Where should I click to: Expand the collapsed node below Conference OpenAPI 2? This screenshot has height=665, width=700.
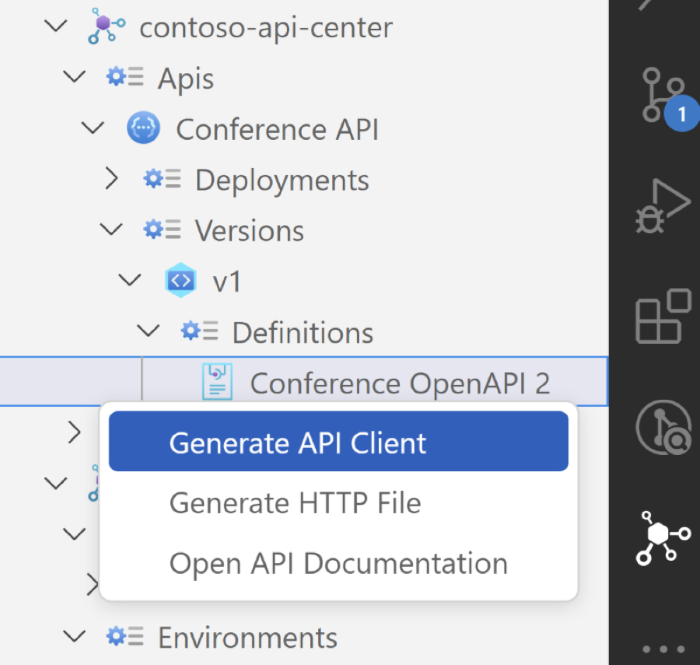click(75, 432)
